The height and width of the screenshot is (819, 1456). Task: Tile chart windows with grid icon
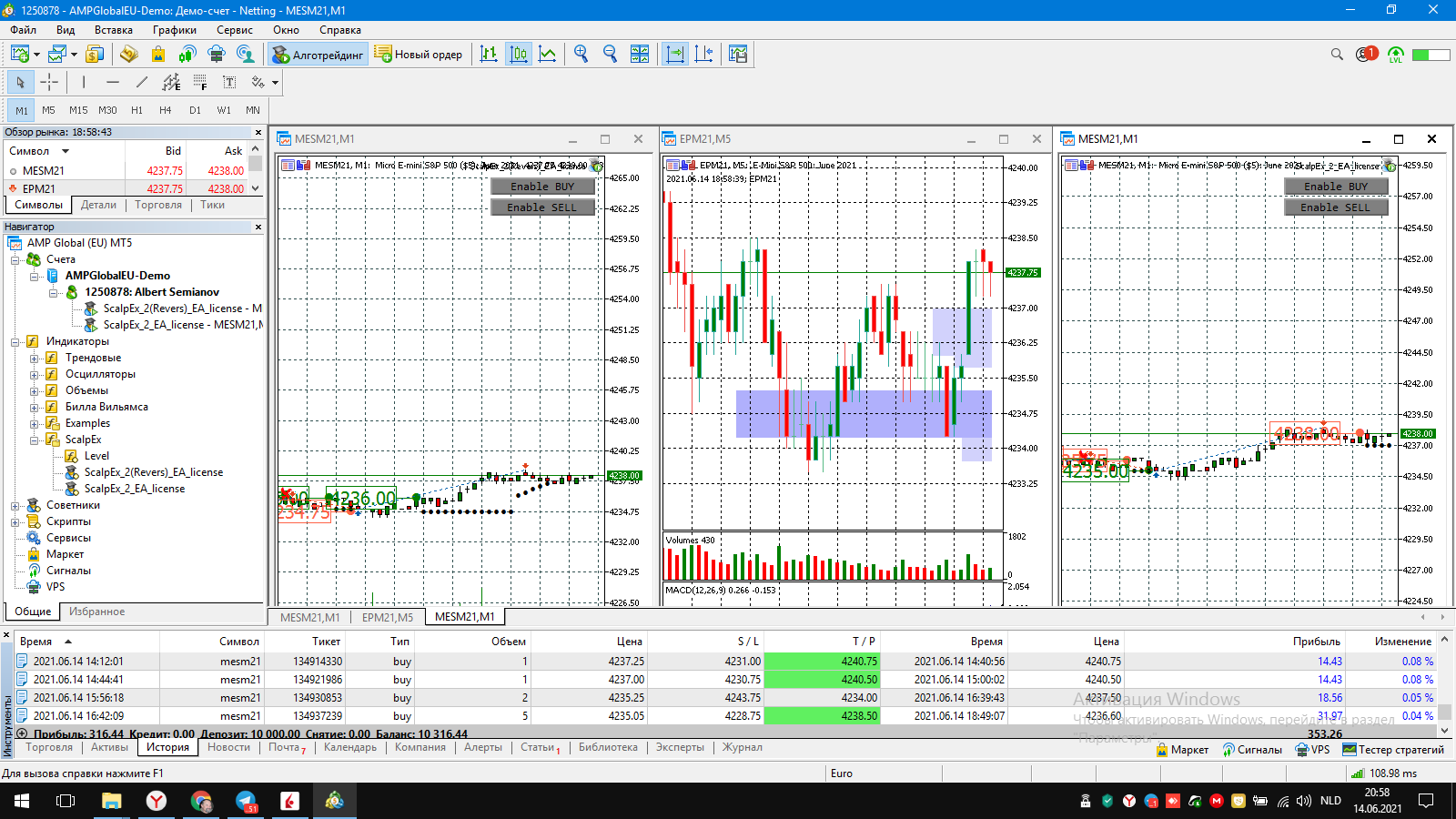pyautogui.click(x=640, y=55)
